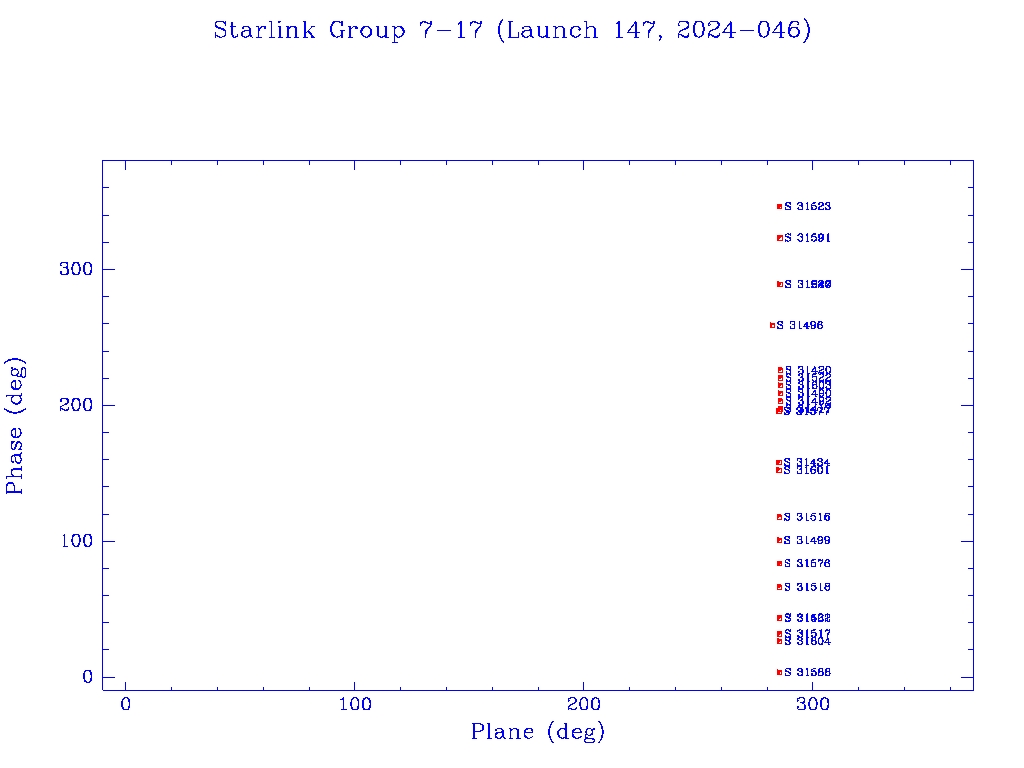Click the chart title 'Starlink Group 7-17'
Screen dimensions: 1024x768
click(x=349, y=31)
